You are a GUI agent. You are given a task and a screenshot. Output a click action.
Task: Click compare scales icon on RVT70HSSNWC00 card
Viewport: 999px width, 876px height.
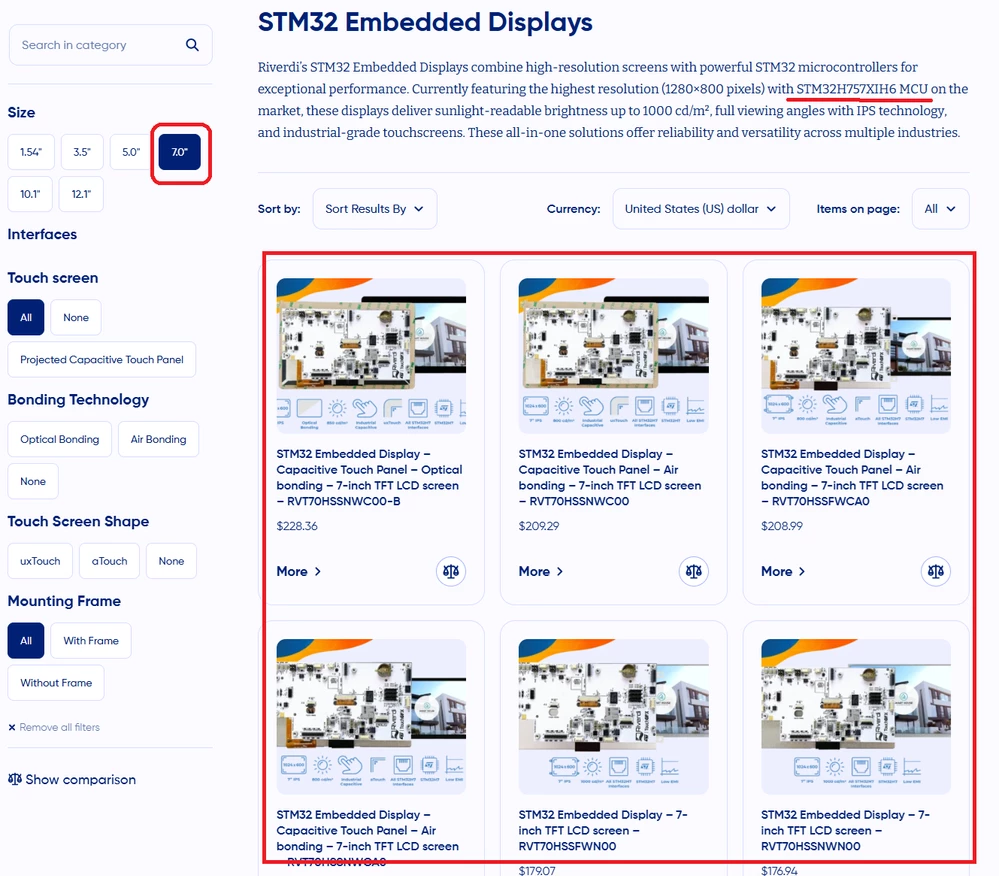click(x=693, y=571)
